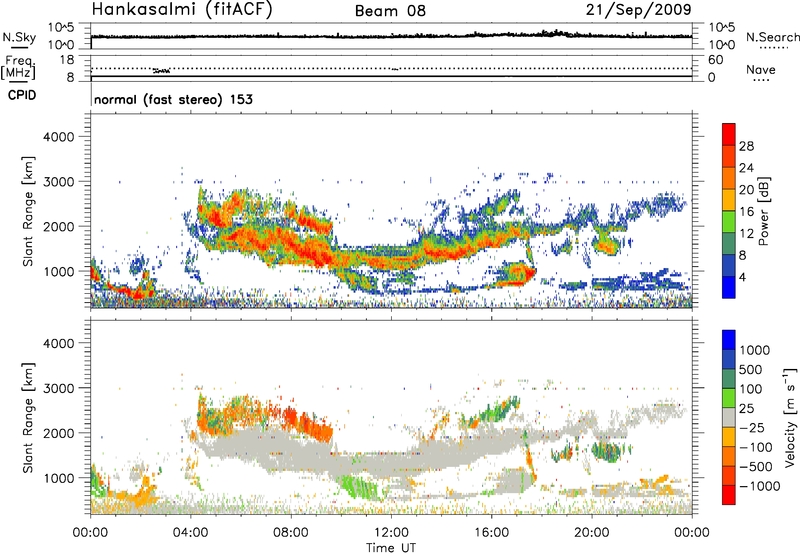
Task: Select the N.Sky legend label
Action: pos(19,38)
